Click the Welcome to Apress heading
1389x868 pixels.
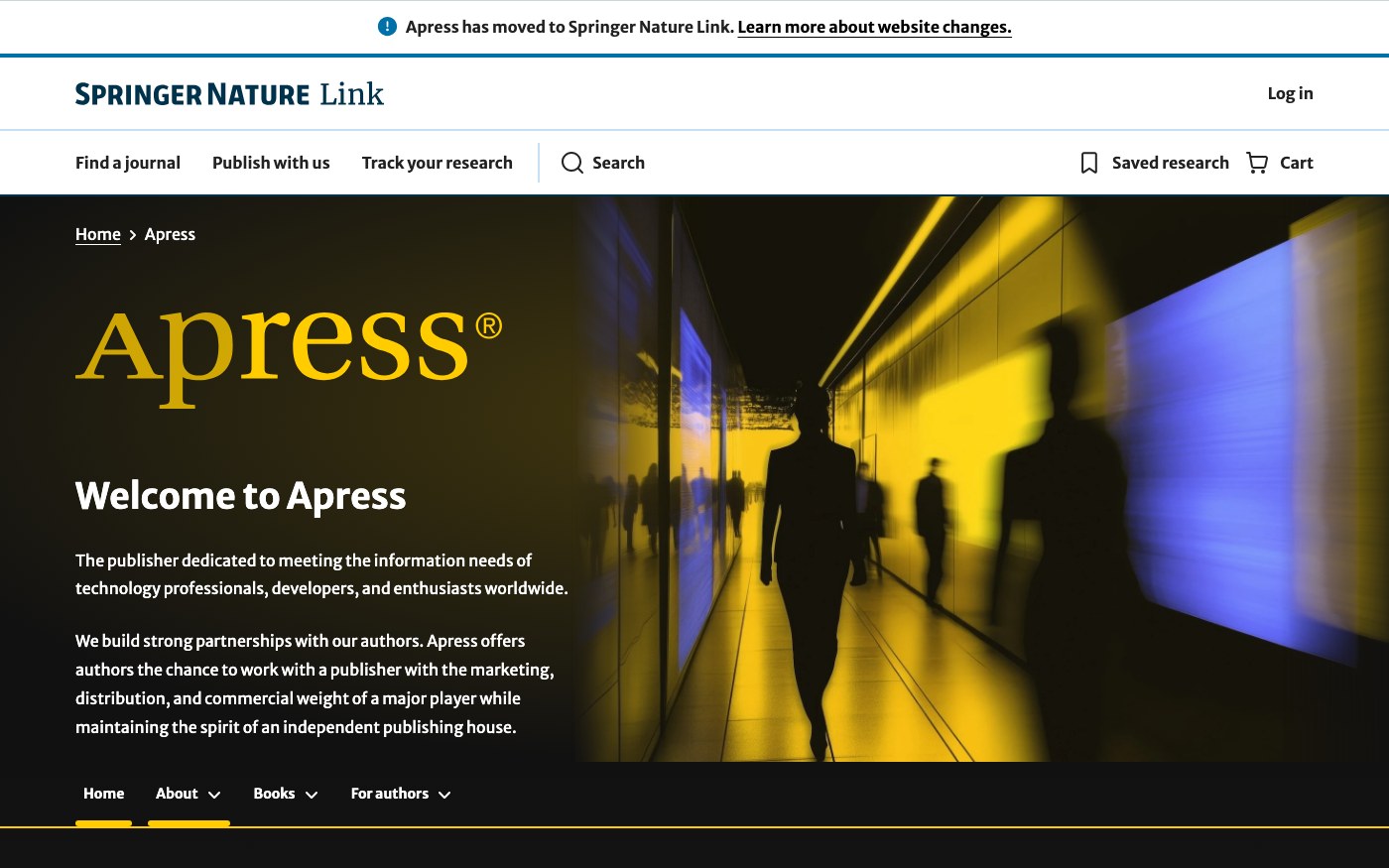(241, 495)
